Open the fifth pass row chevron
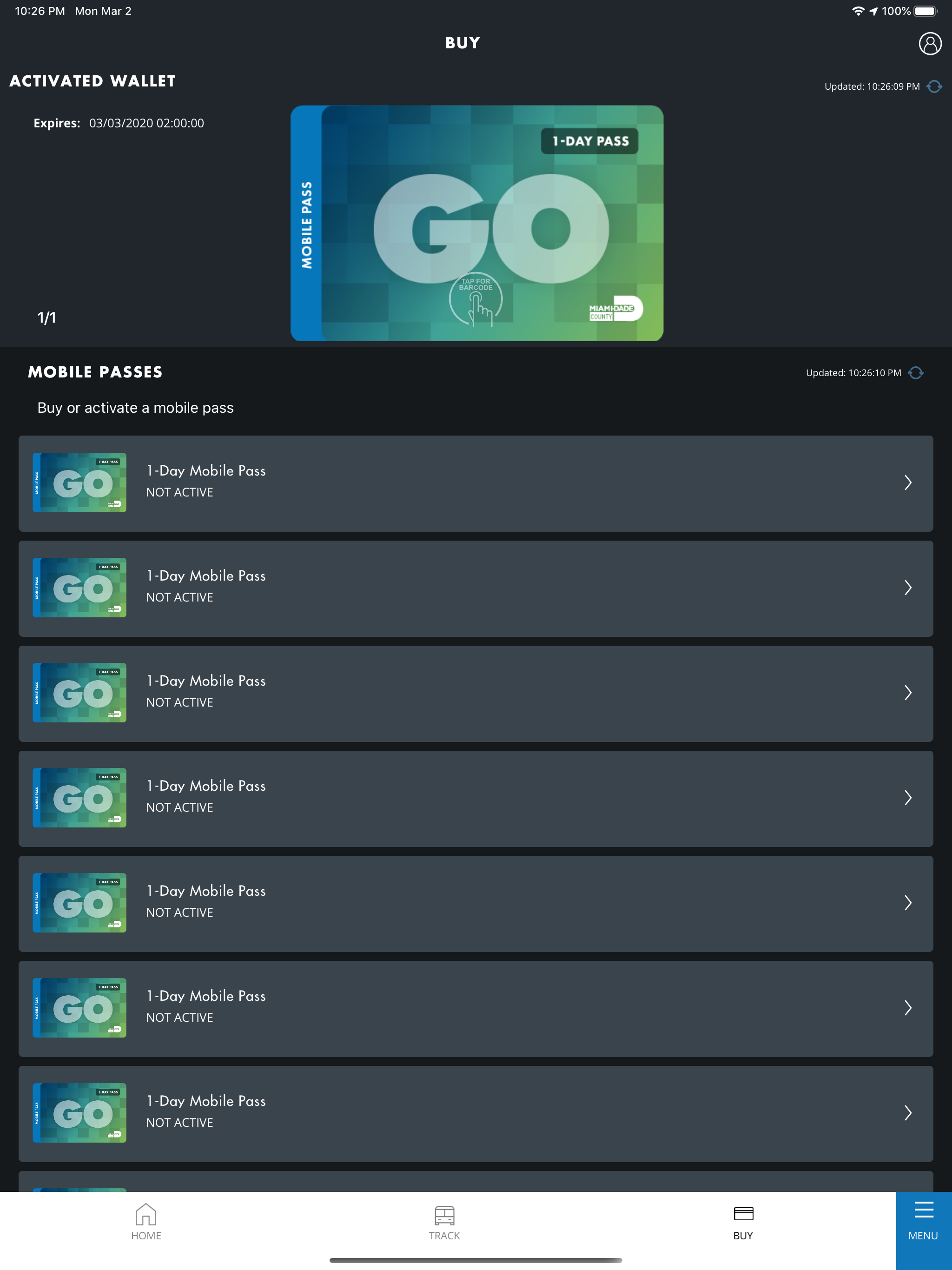Image resolution: width=952 pixels, height=1270 pixels. pyautogui.click(x=908, y=903)
